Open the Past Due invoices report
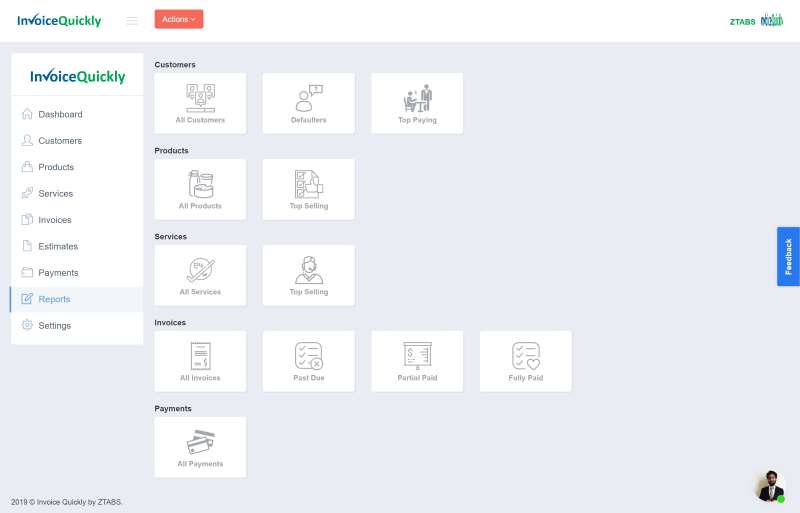Screen dimensions: 800x513 309,361
